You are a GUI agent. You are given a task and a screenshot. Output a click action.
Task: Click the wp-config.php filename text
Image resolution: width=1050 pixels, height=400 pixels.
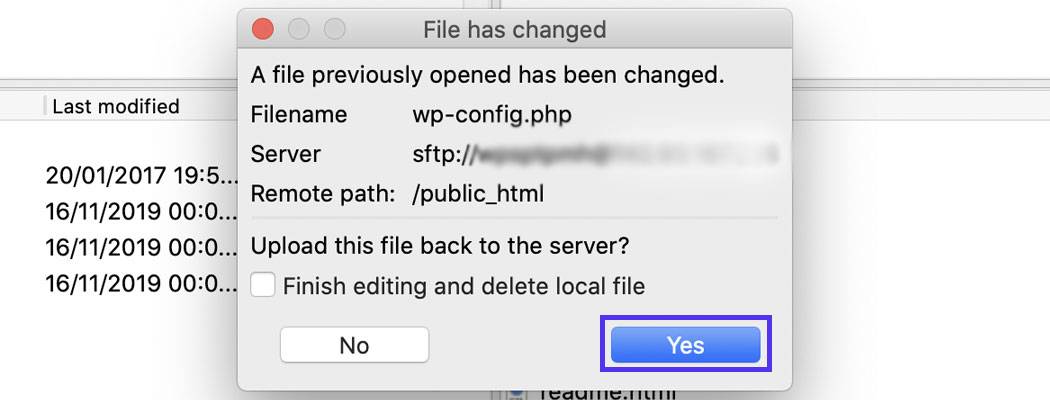(492, 114)
